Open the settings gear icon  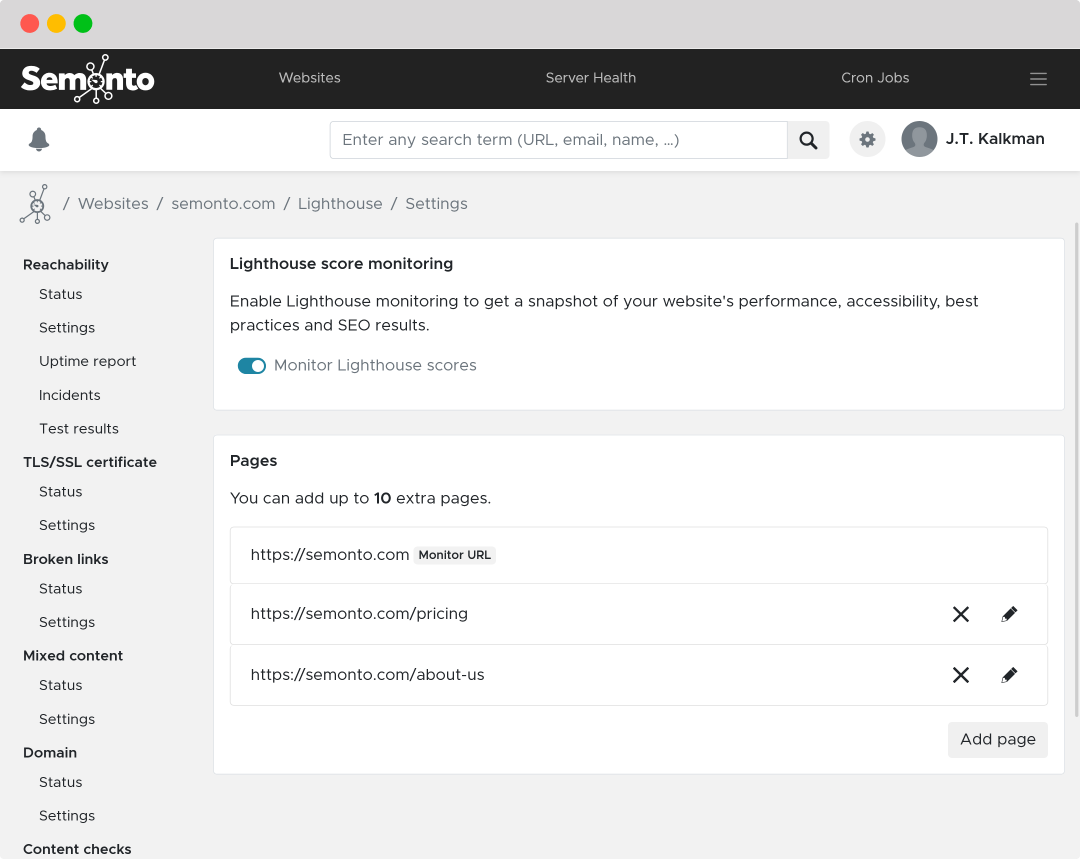click(866, 139)
